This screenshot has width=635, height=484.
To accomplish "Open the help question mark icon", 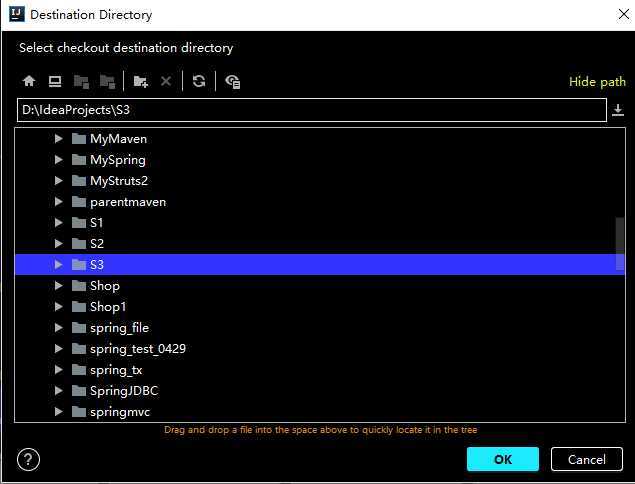I will 28,459.
